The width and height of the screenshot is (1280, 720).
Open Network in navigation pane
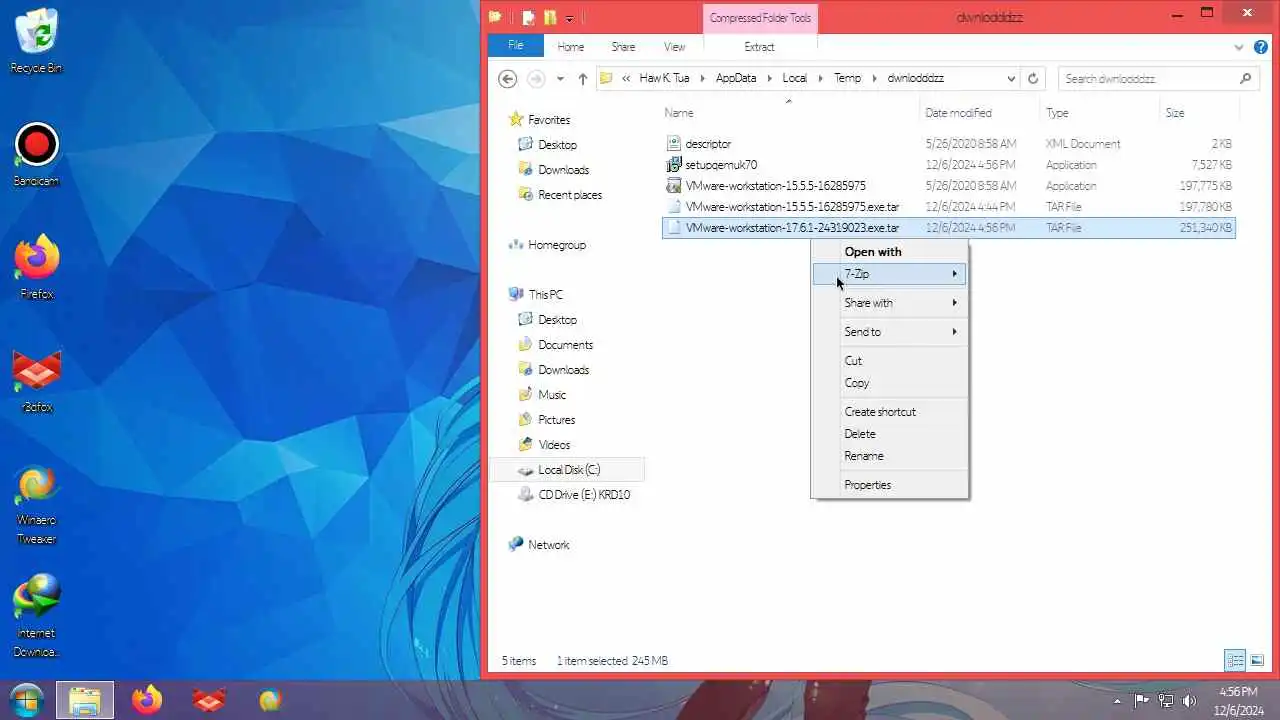[539, 545]
